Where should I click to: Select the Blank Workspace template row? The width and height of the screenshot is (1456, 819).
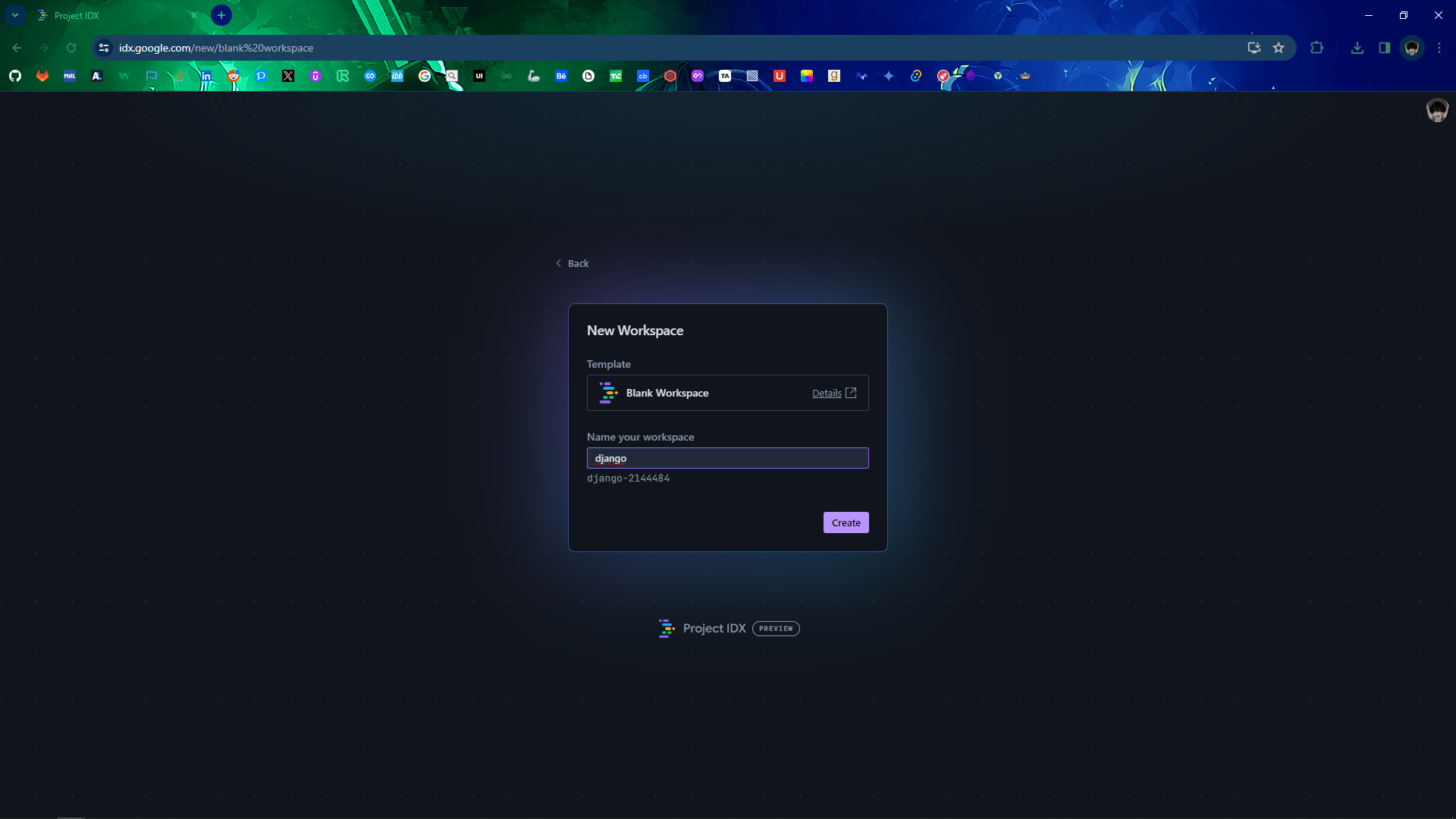point(728,393)
